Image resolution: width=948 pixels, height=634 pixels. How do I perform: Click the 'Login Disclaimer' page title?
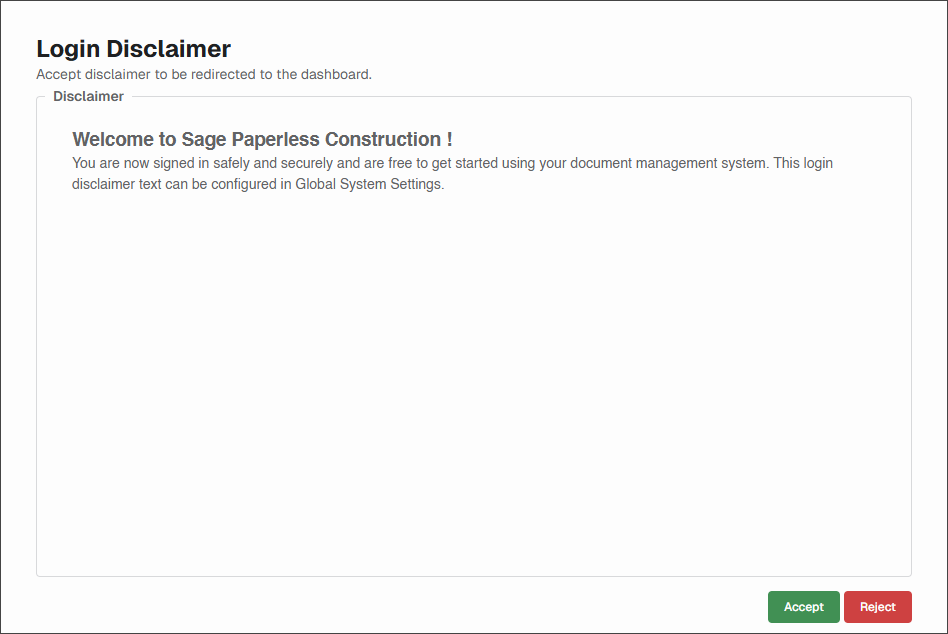134,49
